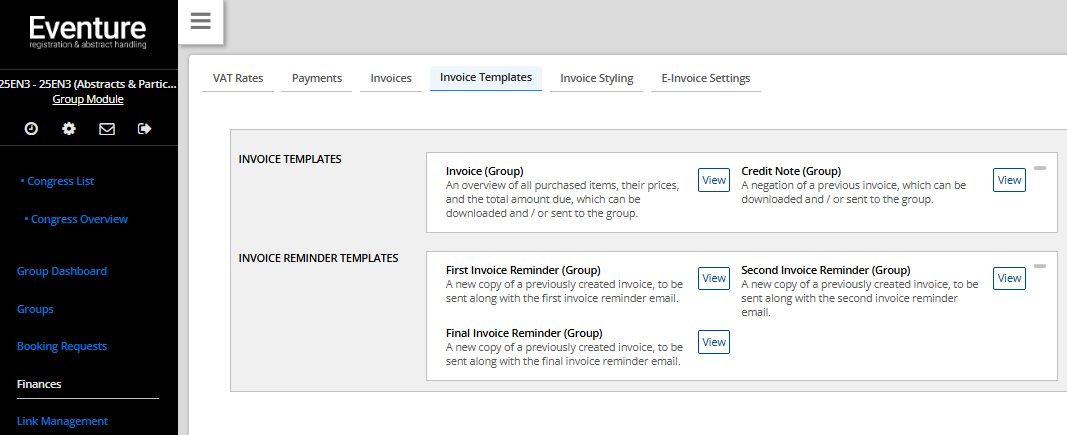Collapse the Invoice Reminder Templates panel

click(x=1039, y=266)
